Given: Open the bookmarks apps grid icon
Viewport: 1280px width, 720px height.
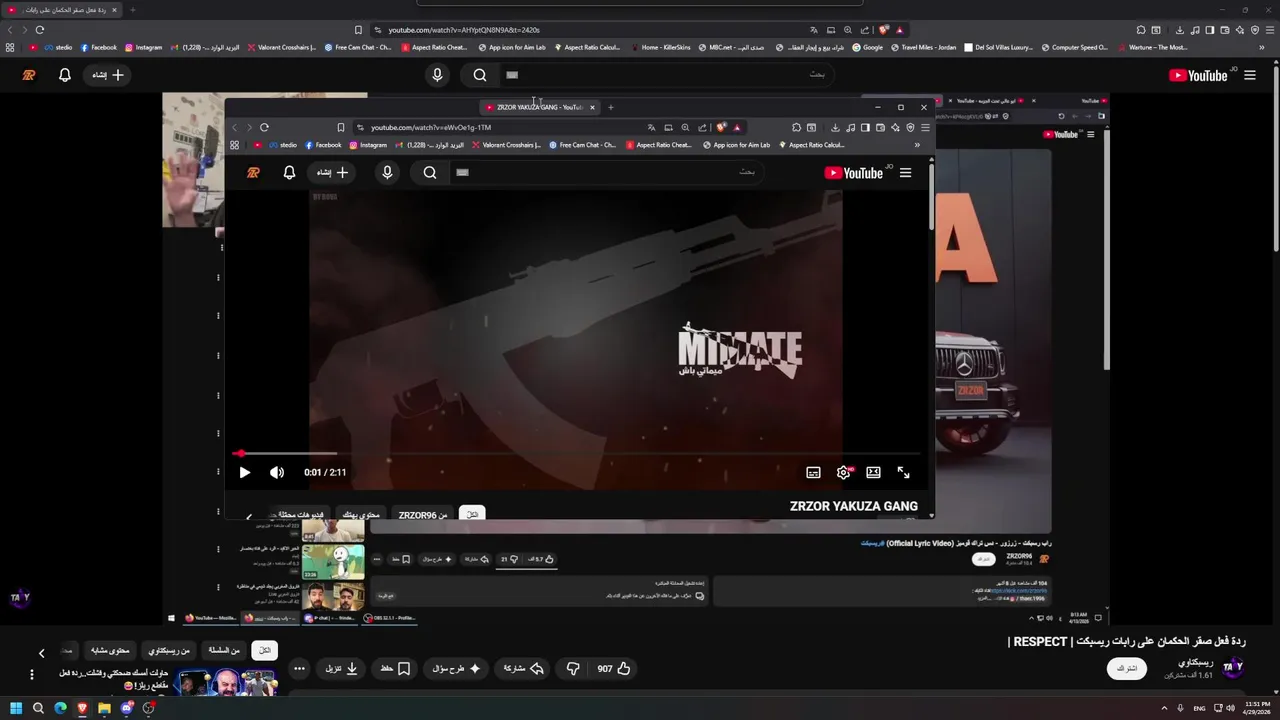Looking at the screenshot, I should (x=10, y=47).
